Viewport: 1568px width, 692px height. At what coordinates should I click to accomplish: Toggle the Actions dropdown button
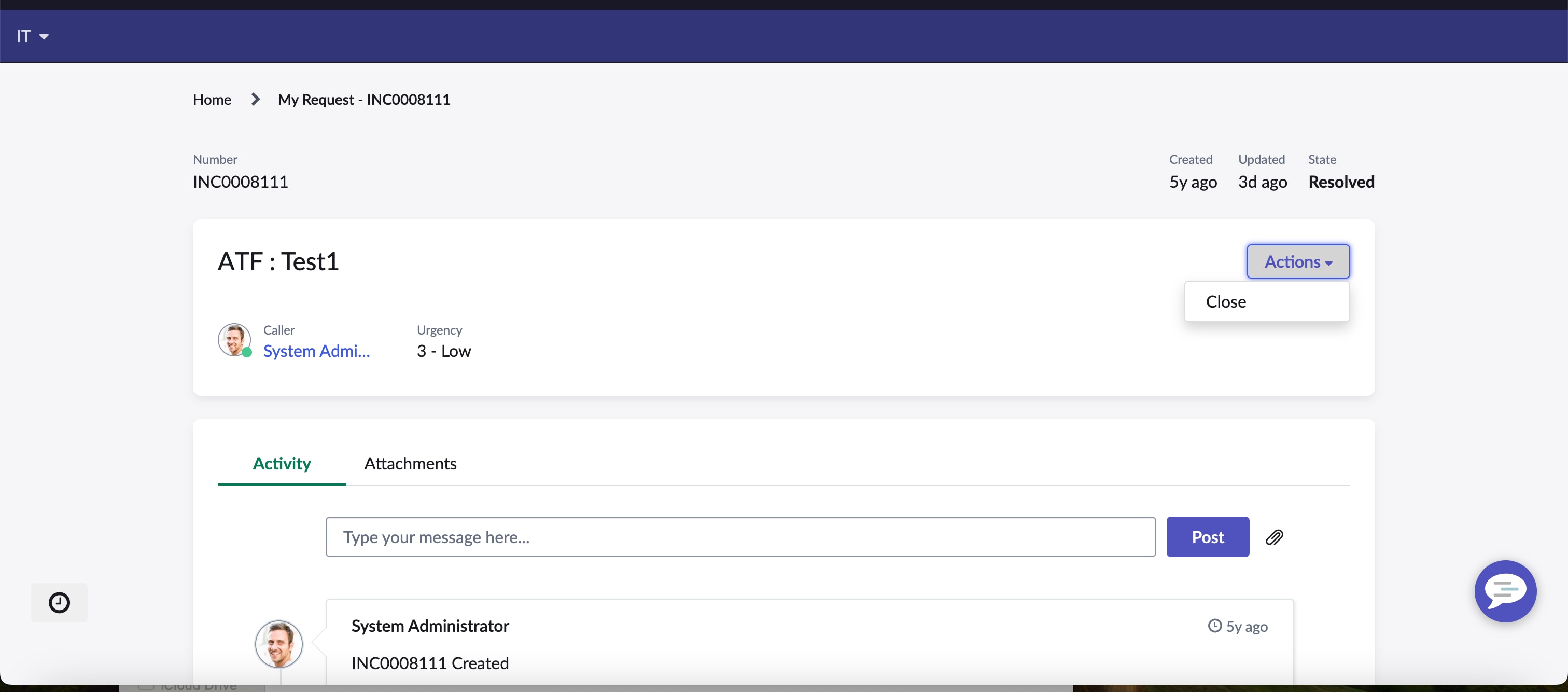(x=1297, y=261)
